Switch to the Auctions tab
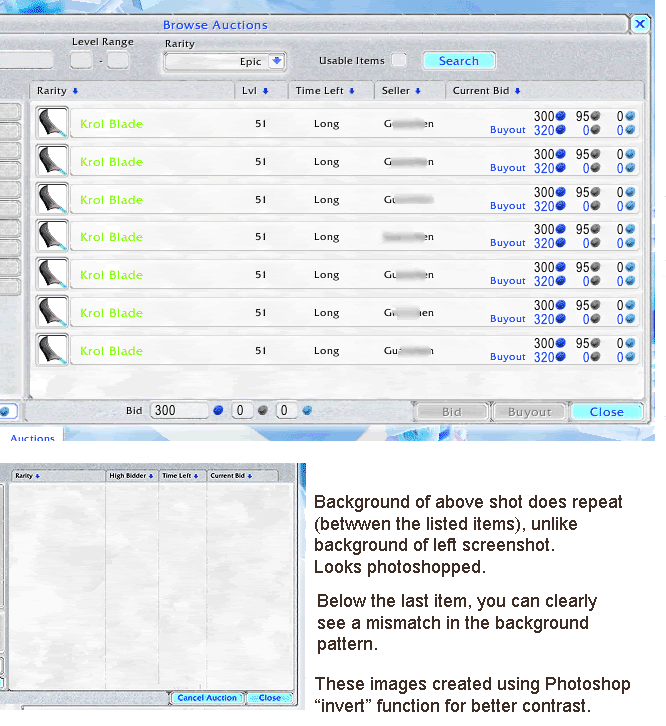 tap(32, 437)
